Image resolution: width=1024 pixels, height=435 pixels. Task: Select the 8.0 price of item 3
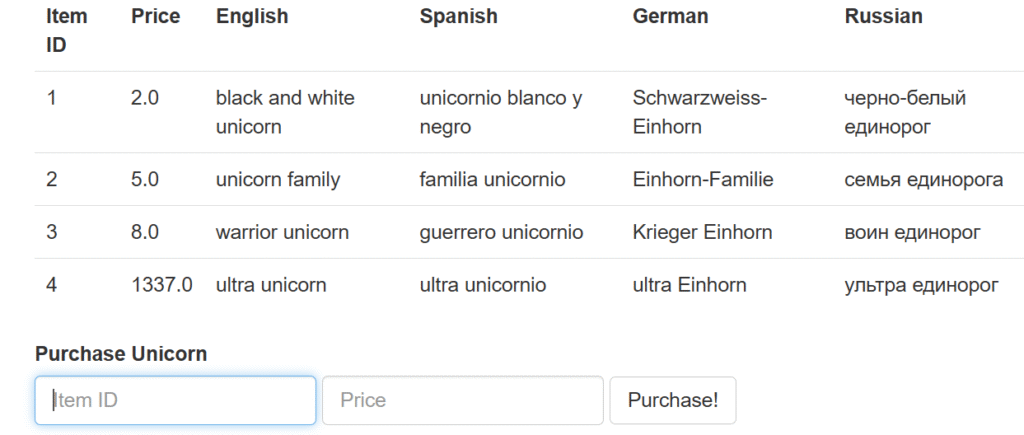coord(145,232)
